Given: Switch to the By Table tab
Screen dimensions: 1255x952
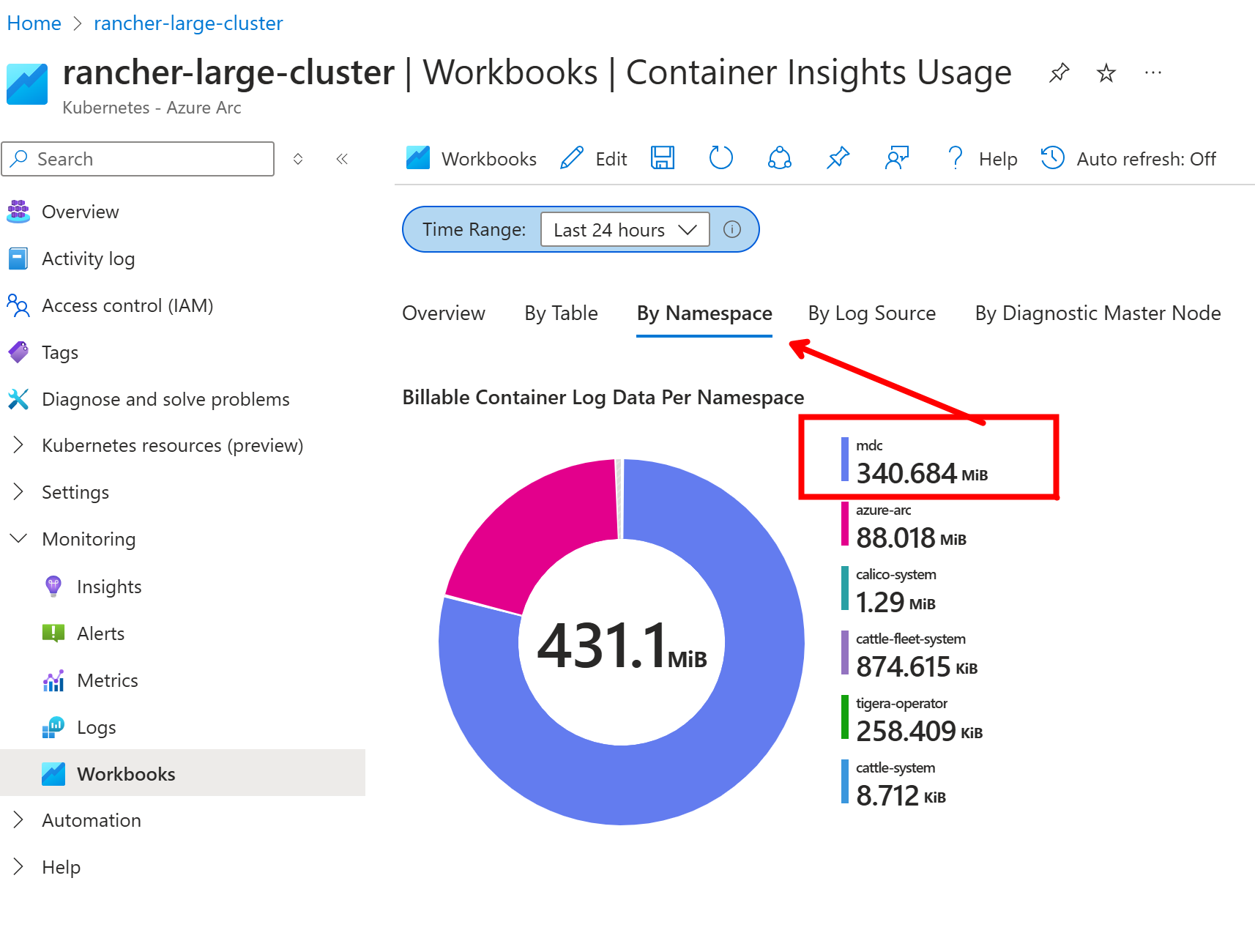Looking at the screenshot, I should (561, 313).
